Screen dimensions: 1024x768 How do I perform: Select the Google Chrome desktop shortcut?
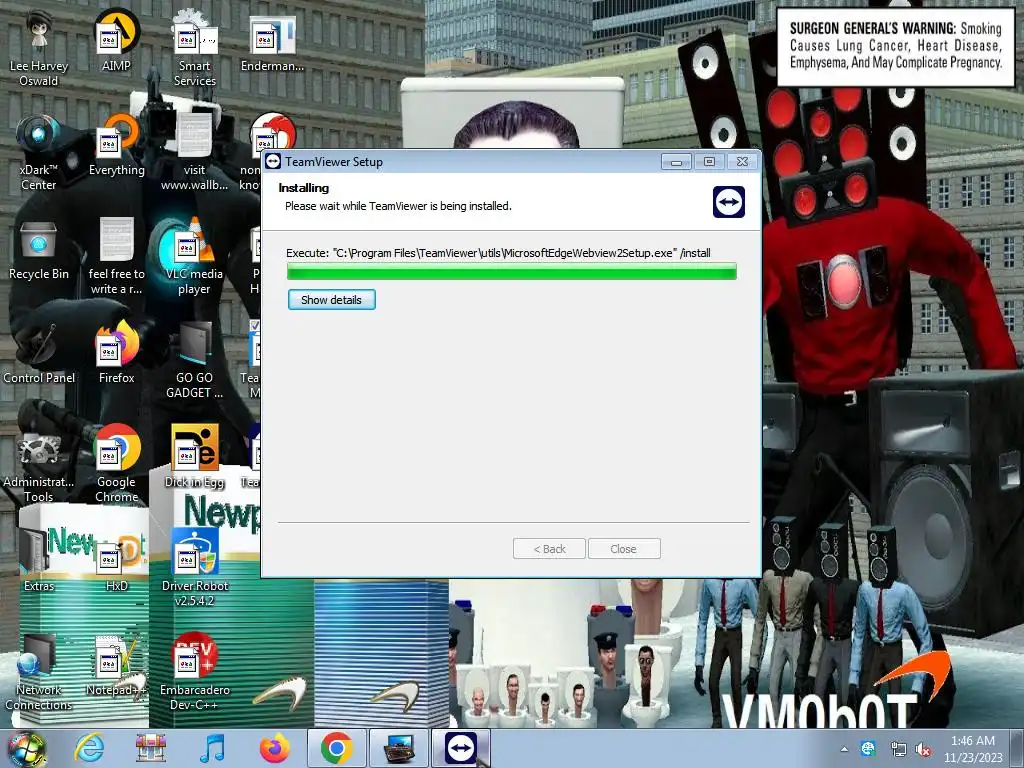tap(116, 464)
